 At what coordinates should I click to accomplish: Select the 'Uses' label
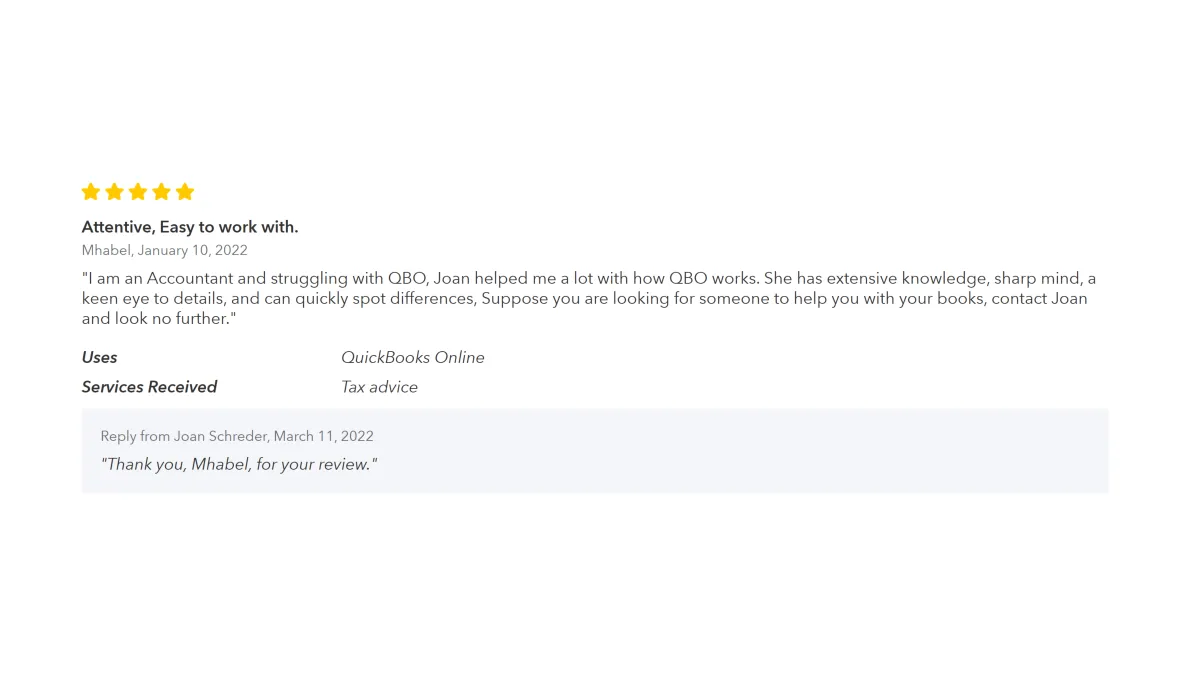99,357
